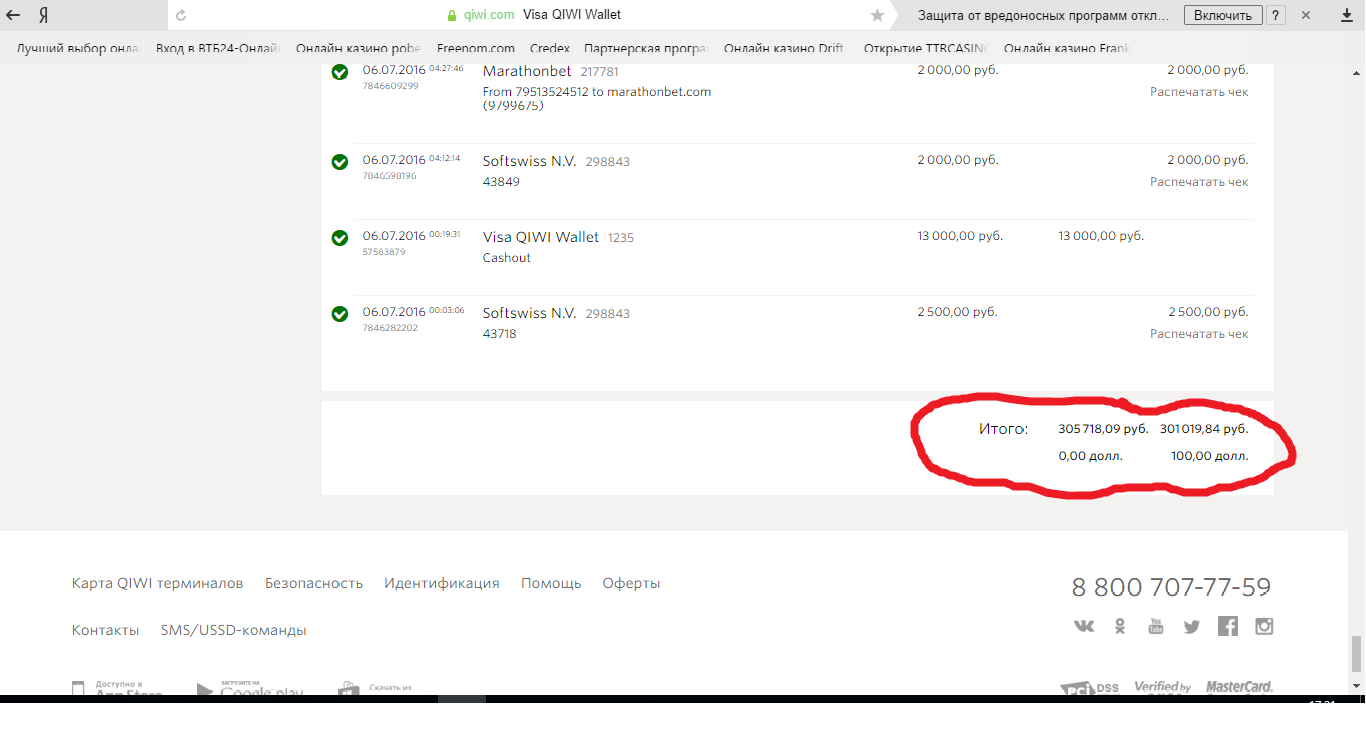The width and height of the screenshot is (1366, 736).
Task: Click the Visa QIWI Wallet name above Cashout
Action: [541, 237]
